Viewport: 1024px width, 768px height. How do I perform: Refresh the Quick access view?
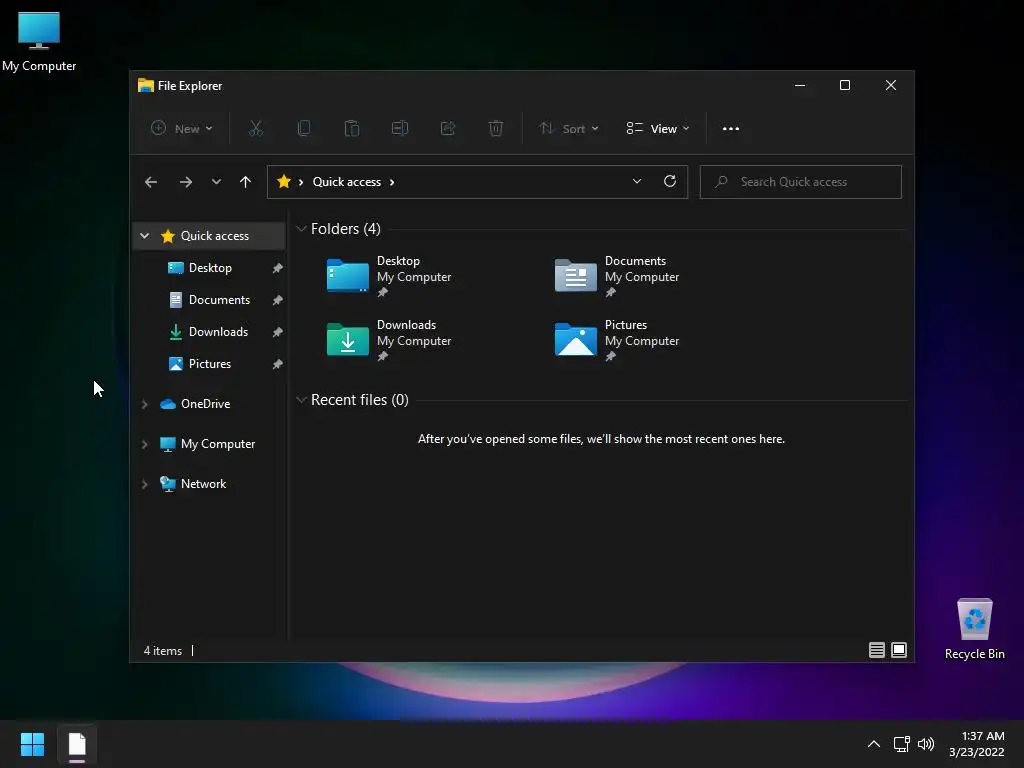tap(670, 182)
